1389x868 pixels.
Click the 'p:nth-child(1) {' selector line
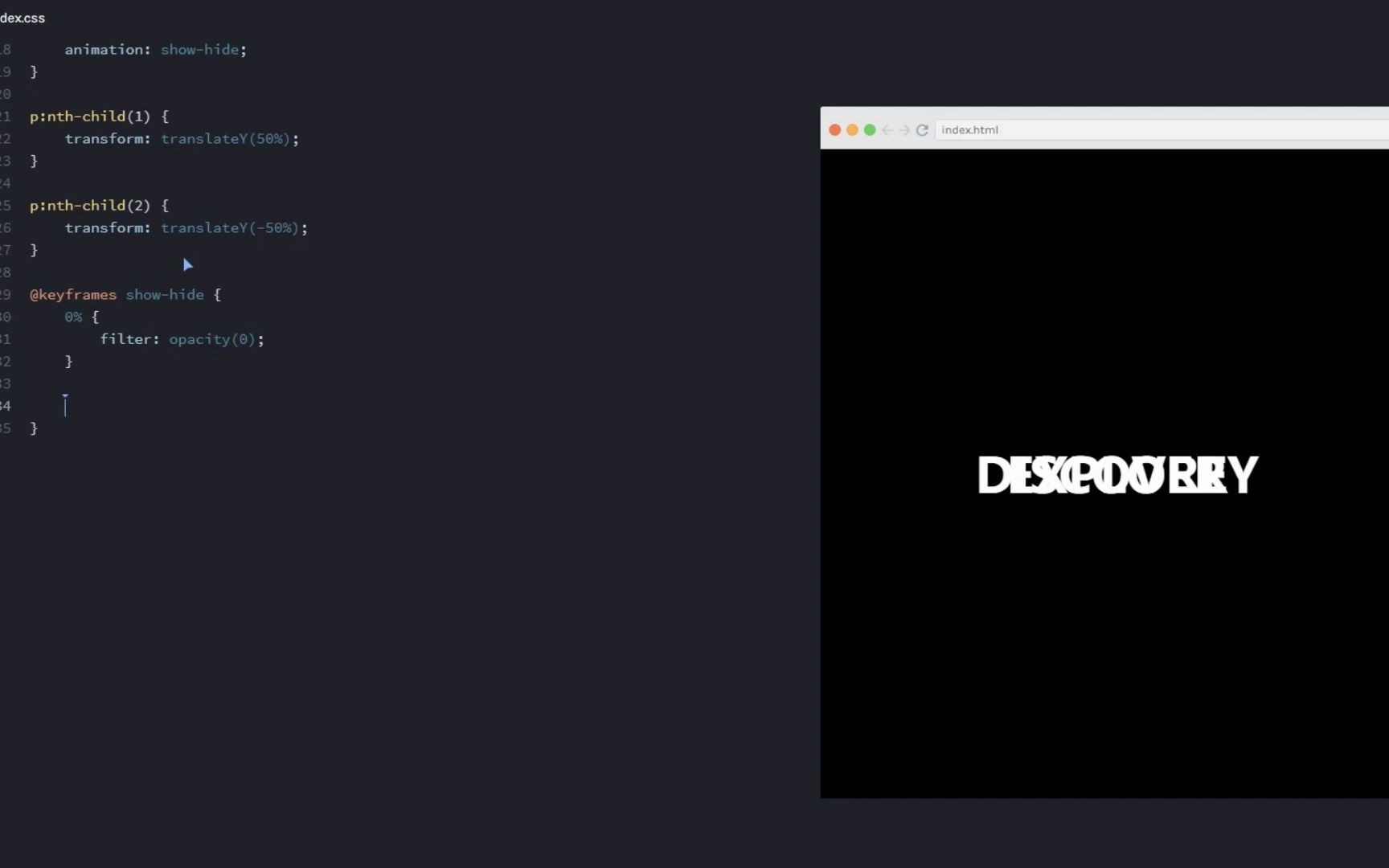(100, 117)
